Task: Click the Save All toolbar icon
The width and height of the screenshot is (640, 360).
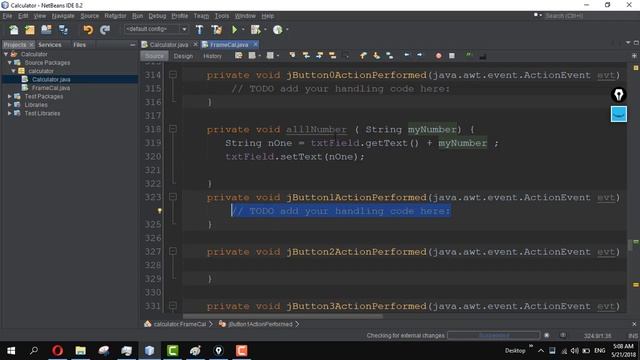Action: [63, 30]
